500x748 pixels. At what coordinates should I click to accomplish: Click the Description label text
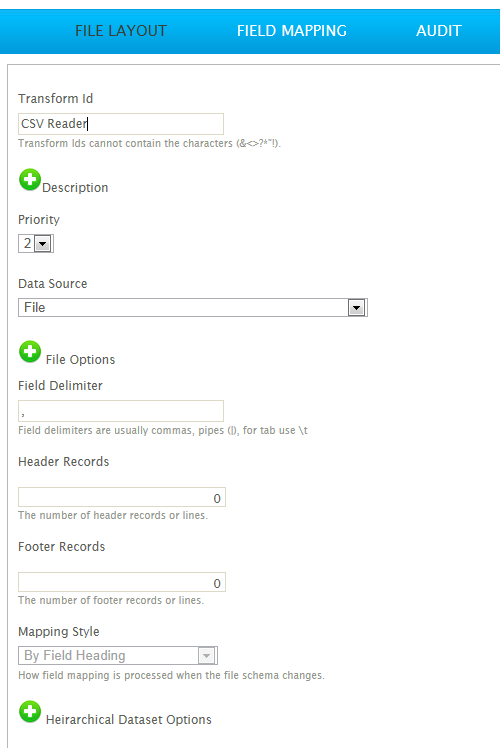click(x=75, y=188)
